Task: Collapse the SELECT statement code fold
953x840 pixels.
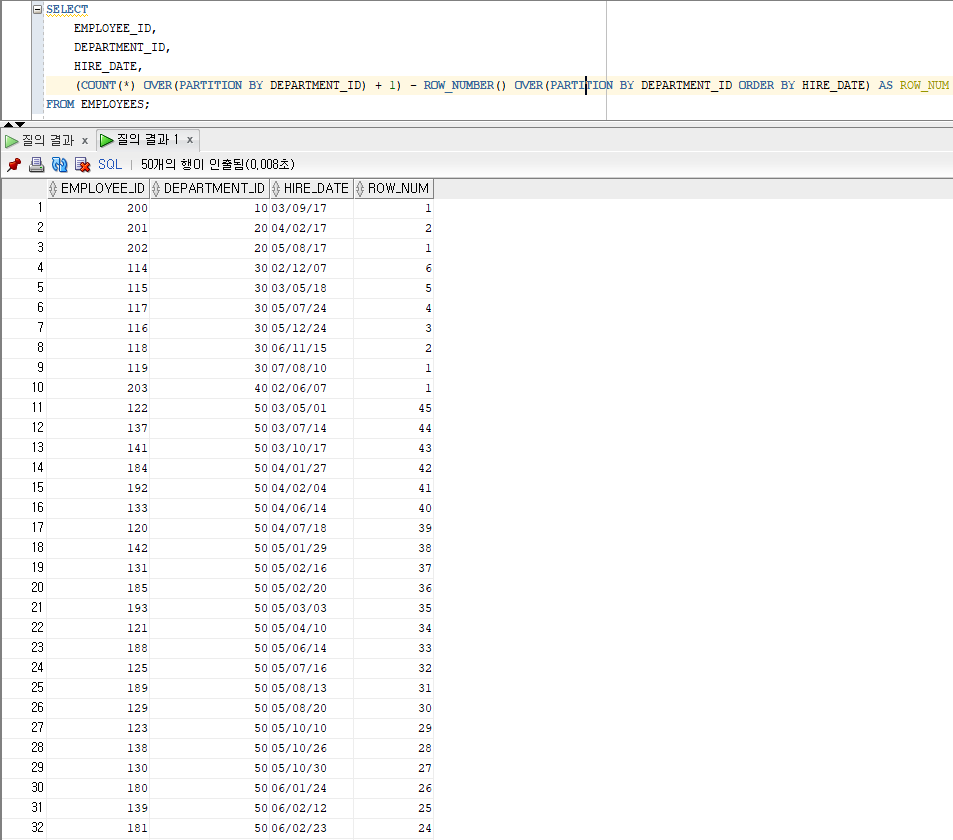Action: point(38,9)
